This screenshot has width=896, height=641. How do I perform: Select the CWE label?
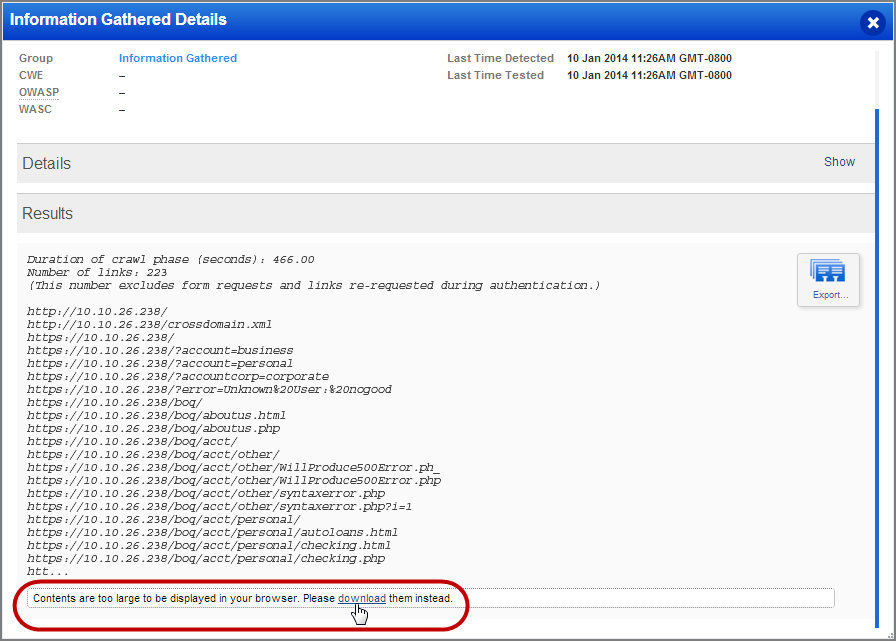31,75
